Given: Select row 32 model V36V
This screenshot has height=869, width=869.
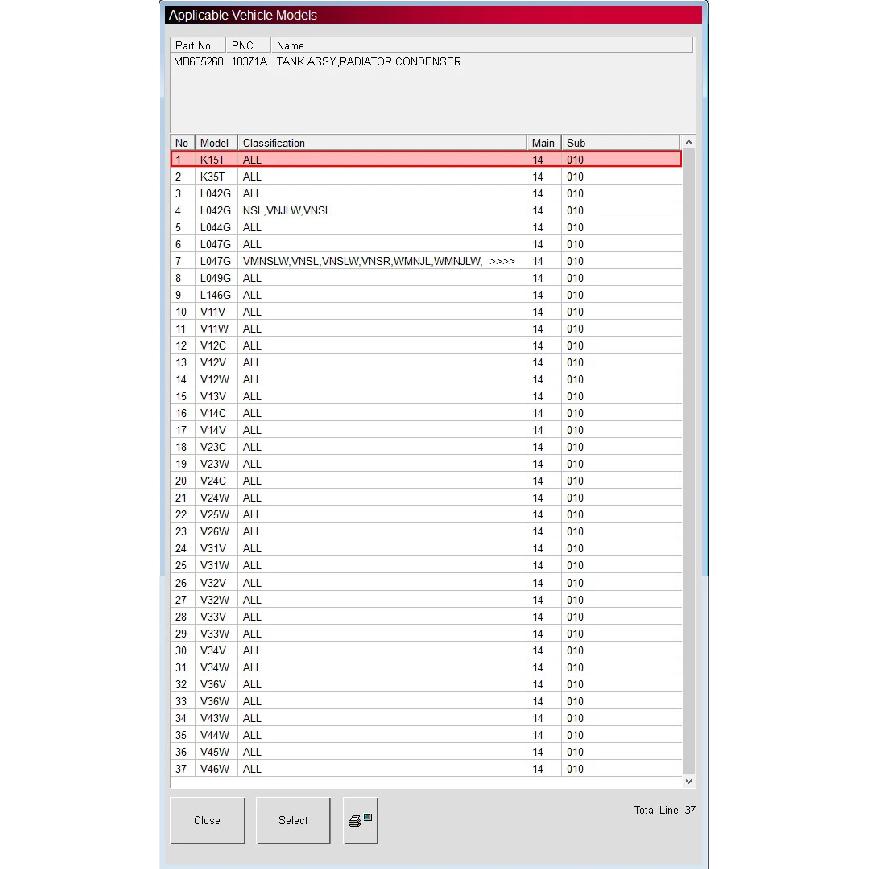Looking at the screenshot, I should coord(426,684).
